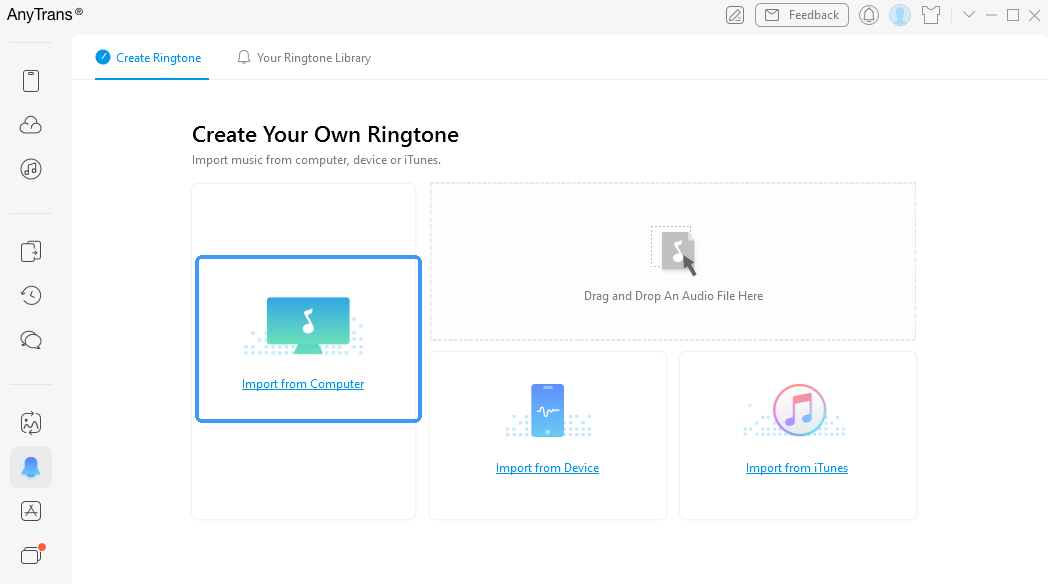This screenshot has width=1048, height=584.
Task: Maximize the AnyTrans window
Action: coord(1013,15)
